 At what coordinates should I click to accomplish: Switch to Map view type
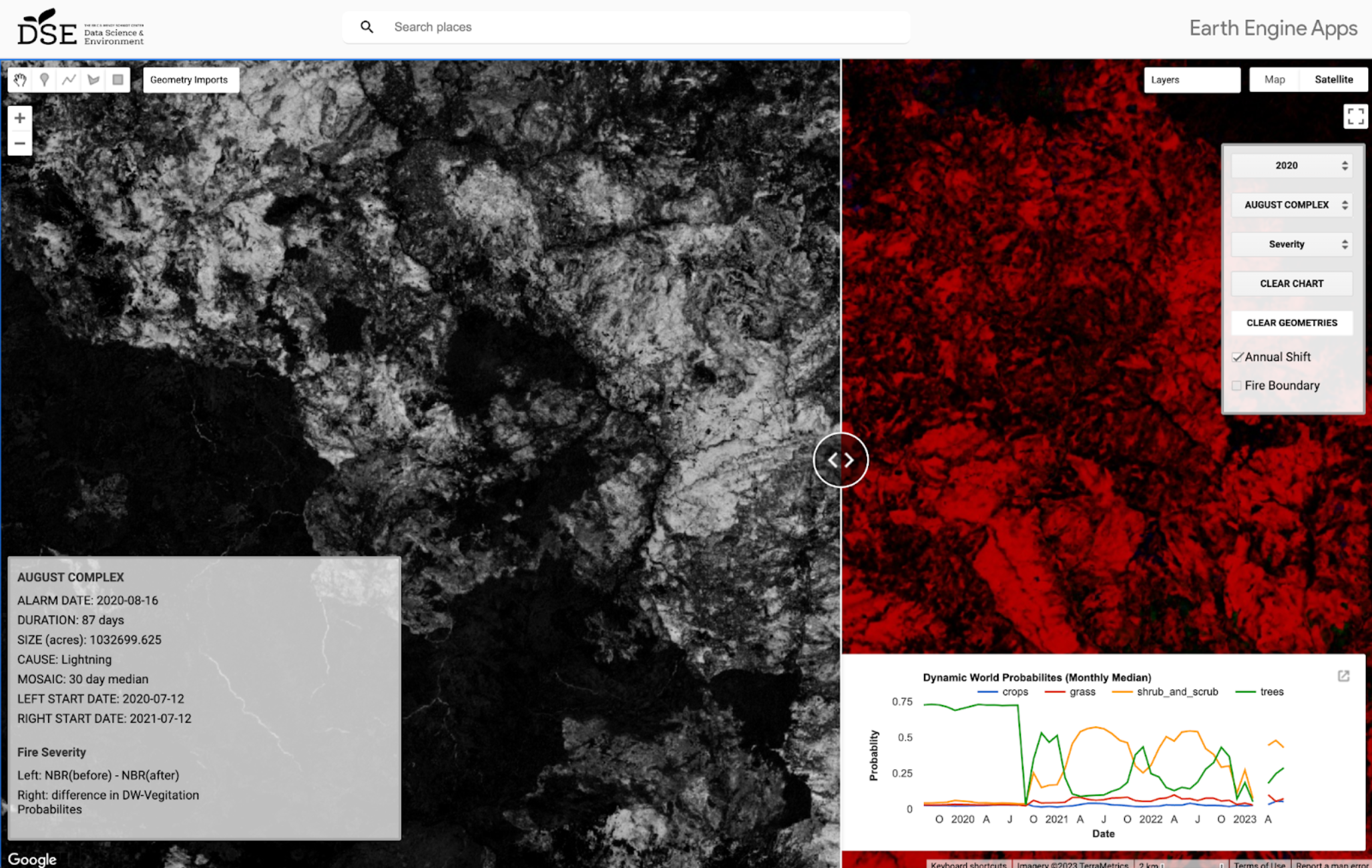1275,79
